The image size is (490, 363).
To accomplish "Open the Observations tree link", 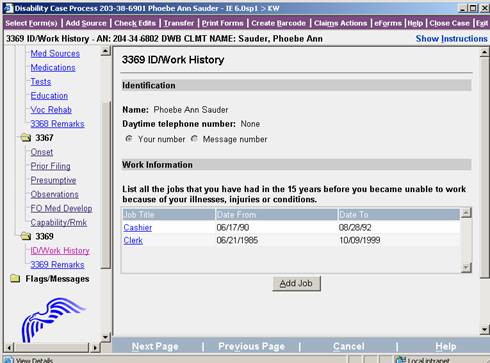I will [54, 194].
